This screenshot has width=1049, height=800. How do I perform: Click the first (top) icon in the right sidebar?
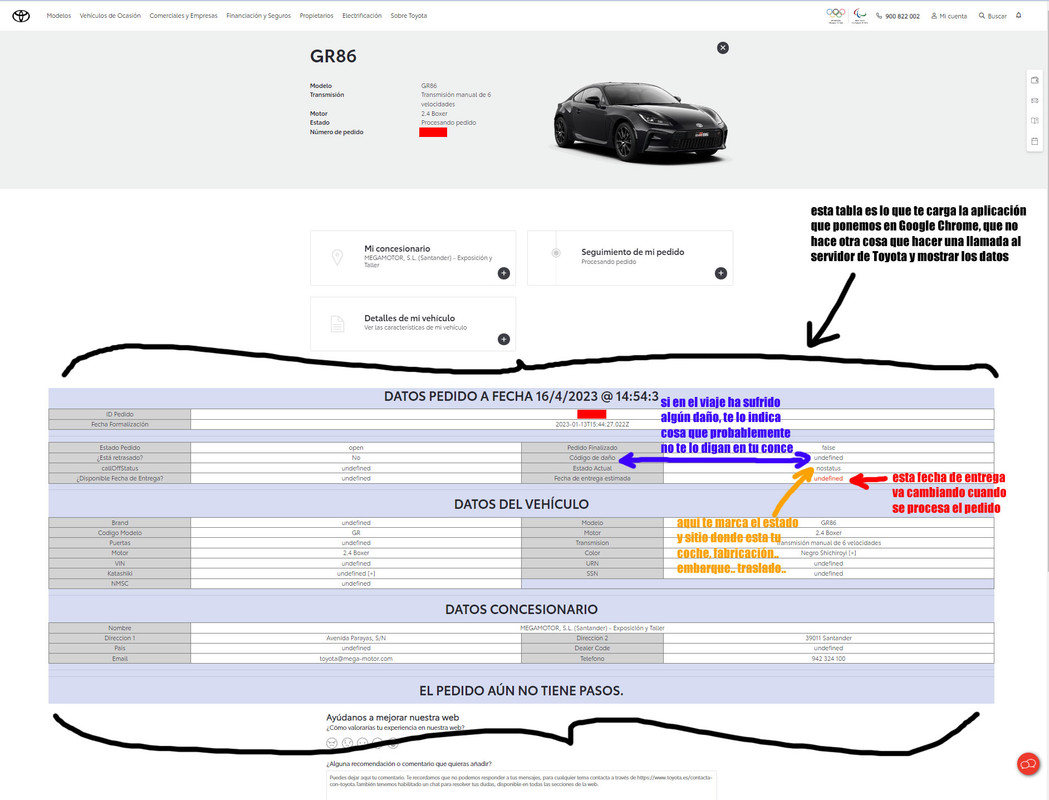[1034, 80]
